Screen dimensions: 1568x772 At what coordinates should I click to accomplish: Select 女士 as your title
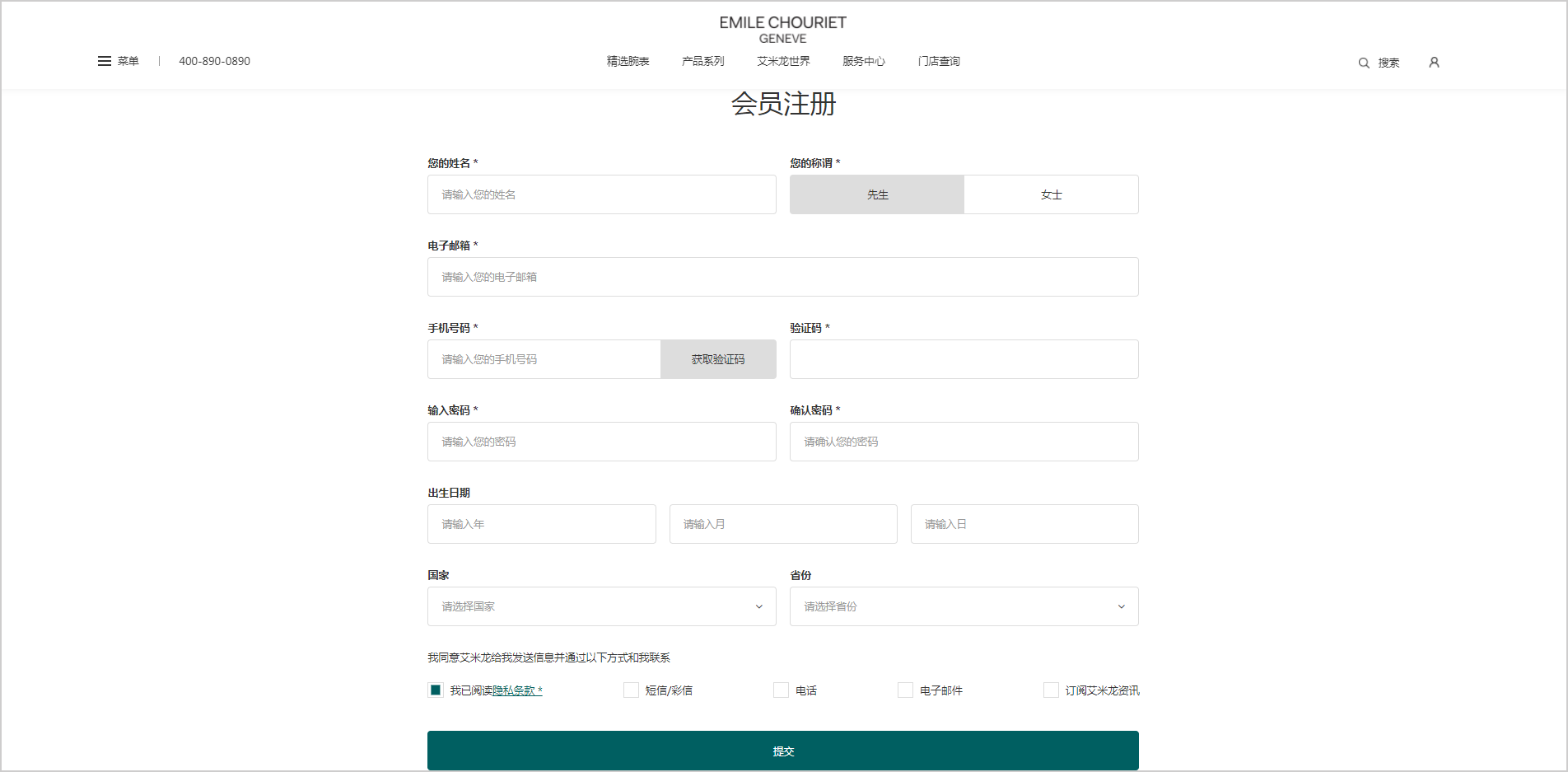click(1051, 194)
